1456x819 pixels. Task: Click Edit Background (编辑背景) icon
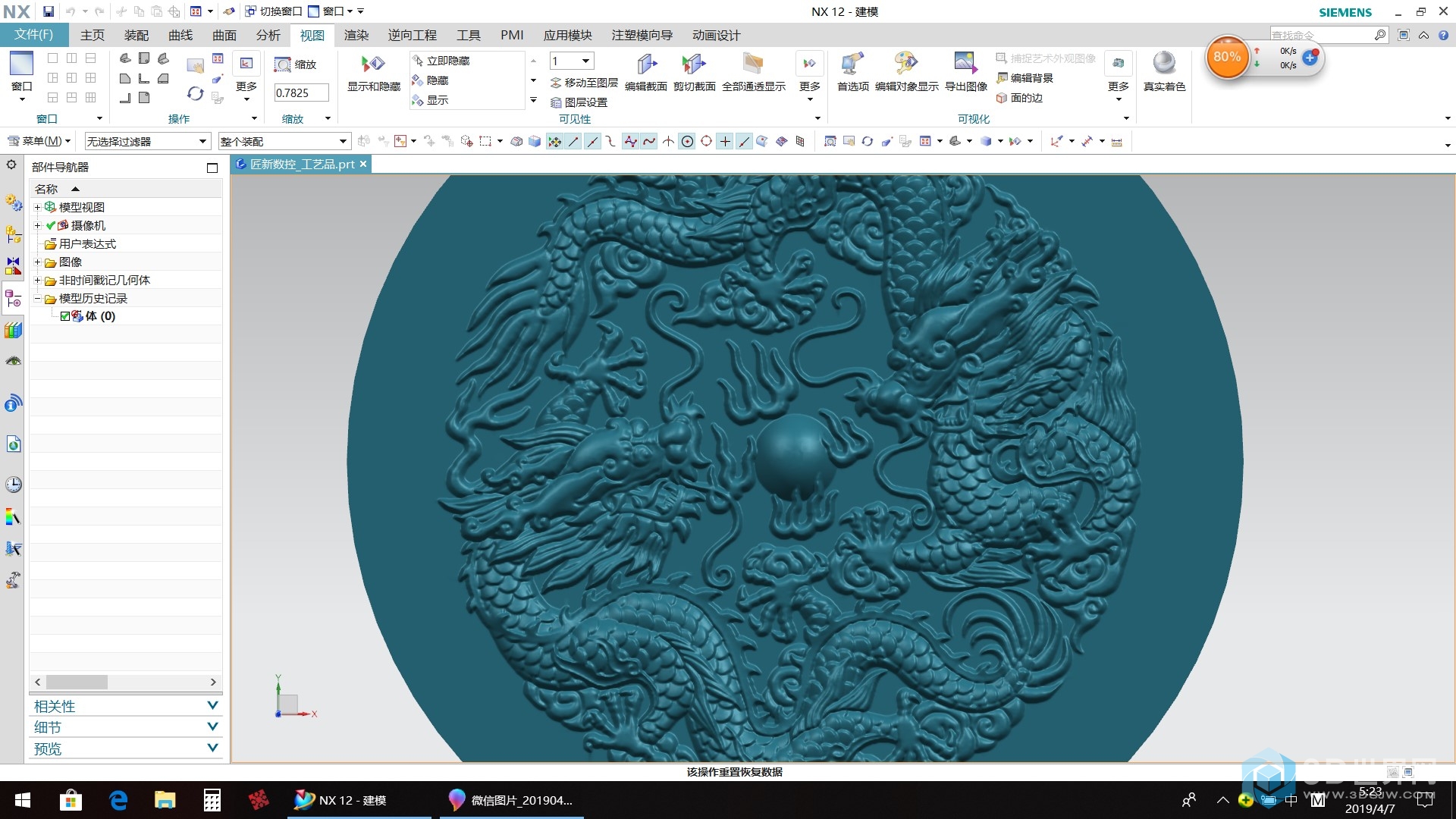pyautogui.click(x=1002, y=78)
